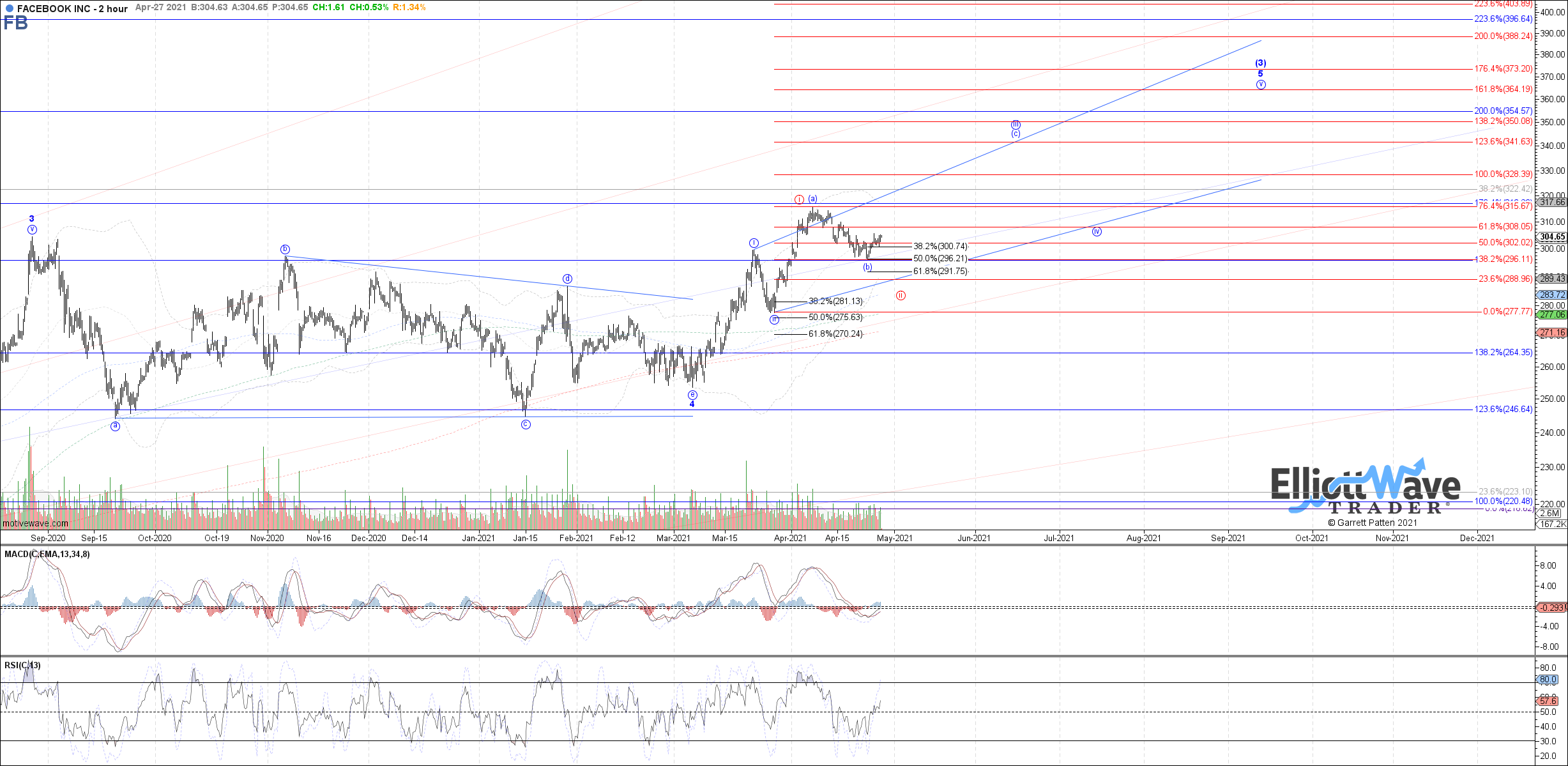Select the 50.0%(302.02) Fibonacci label
Viewport: 1568px width, 766px height.
click(1505, 242)
